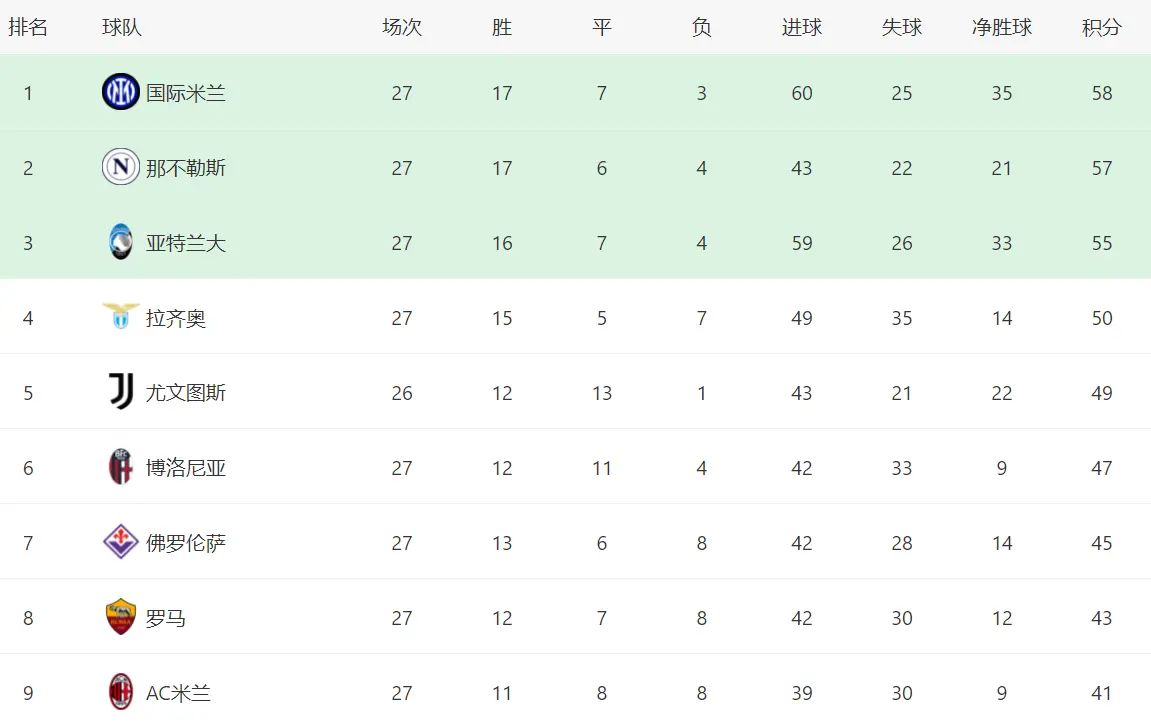Click the 胜 column header
The width and height of the screenshot is (1151, 723).
502,28
